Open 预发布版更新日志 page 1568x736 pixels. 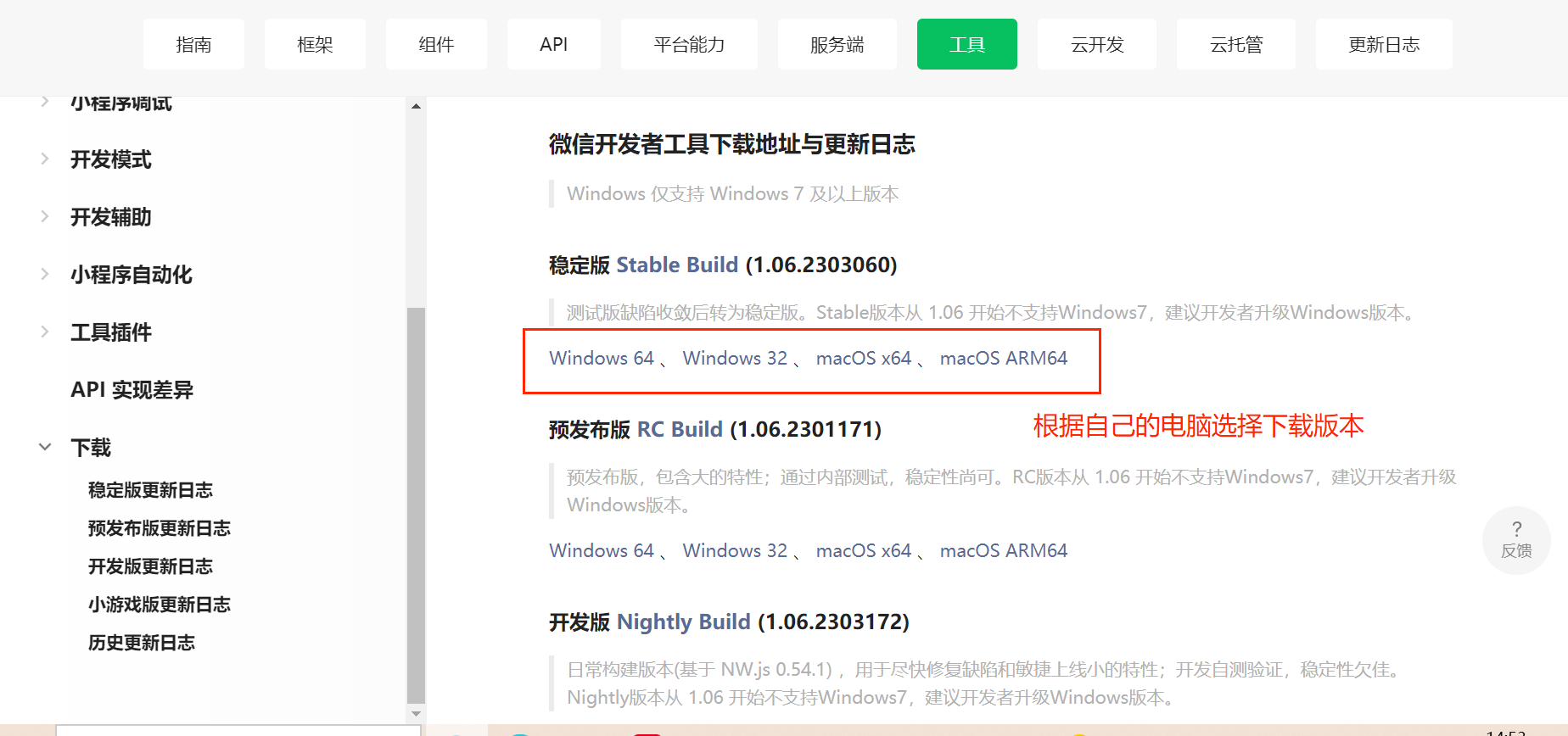coord(160,528)
